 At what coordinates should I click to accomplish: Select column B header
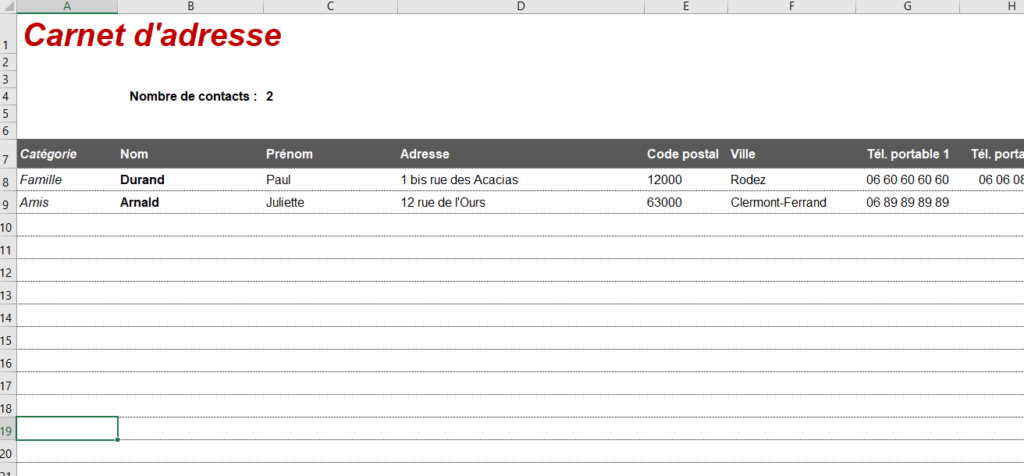coord(191,7)
